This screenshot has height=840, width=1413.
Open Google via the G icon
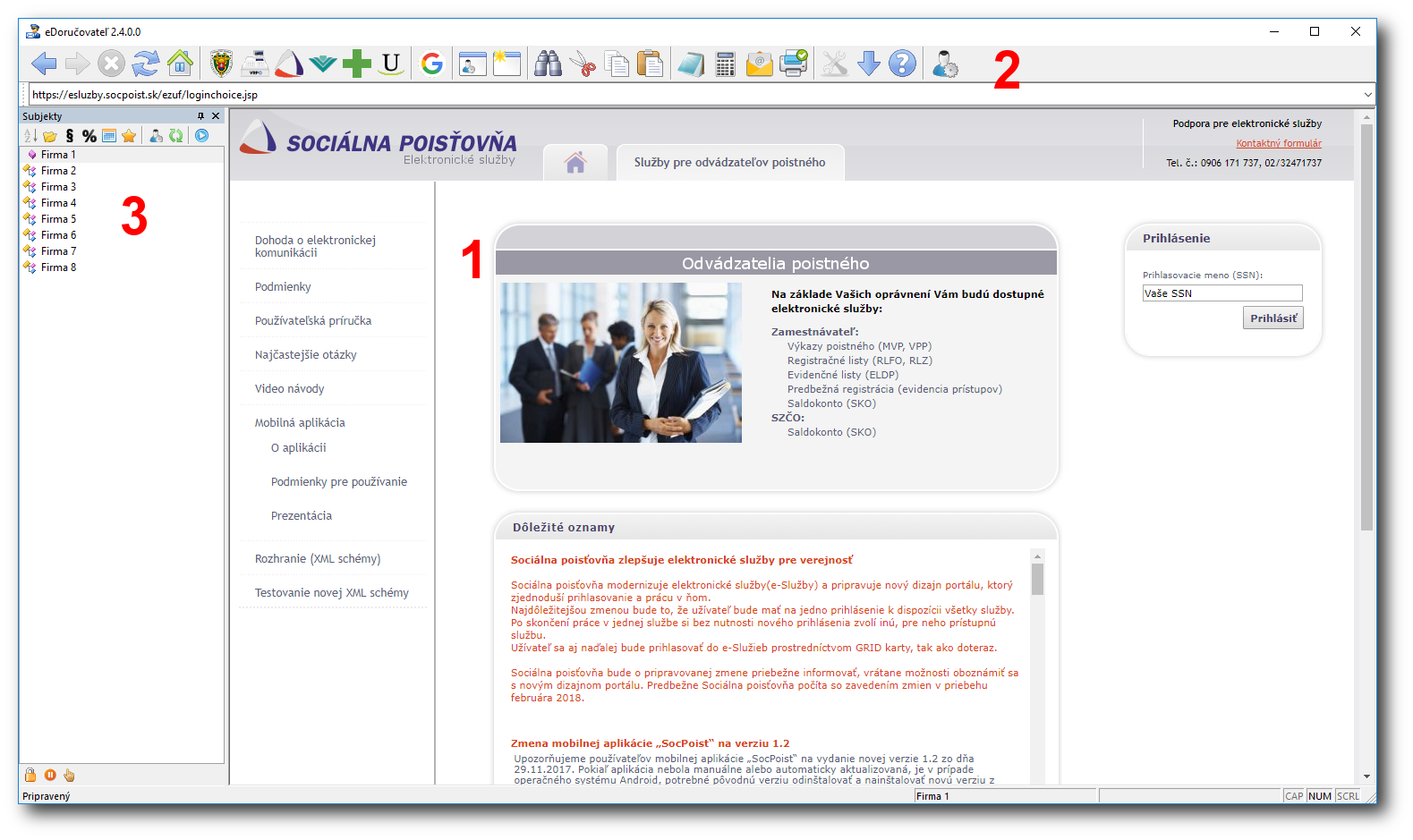(x=432, y=64)
